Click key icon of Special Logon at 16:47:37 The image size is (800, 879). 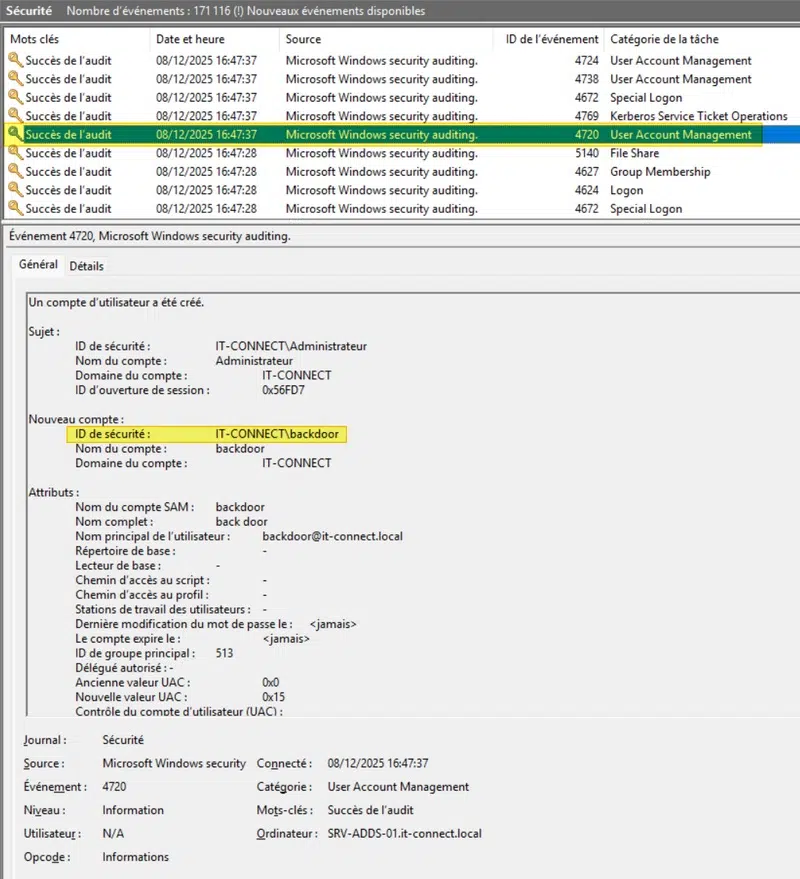(x=15, y=98)
